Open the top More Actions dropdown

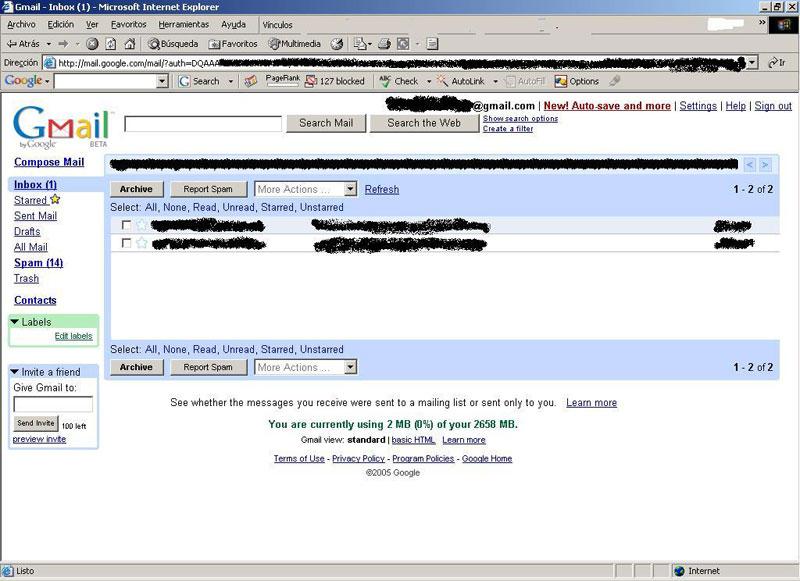pos(305,189)
